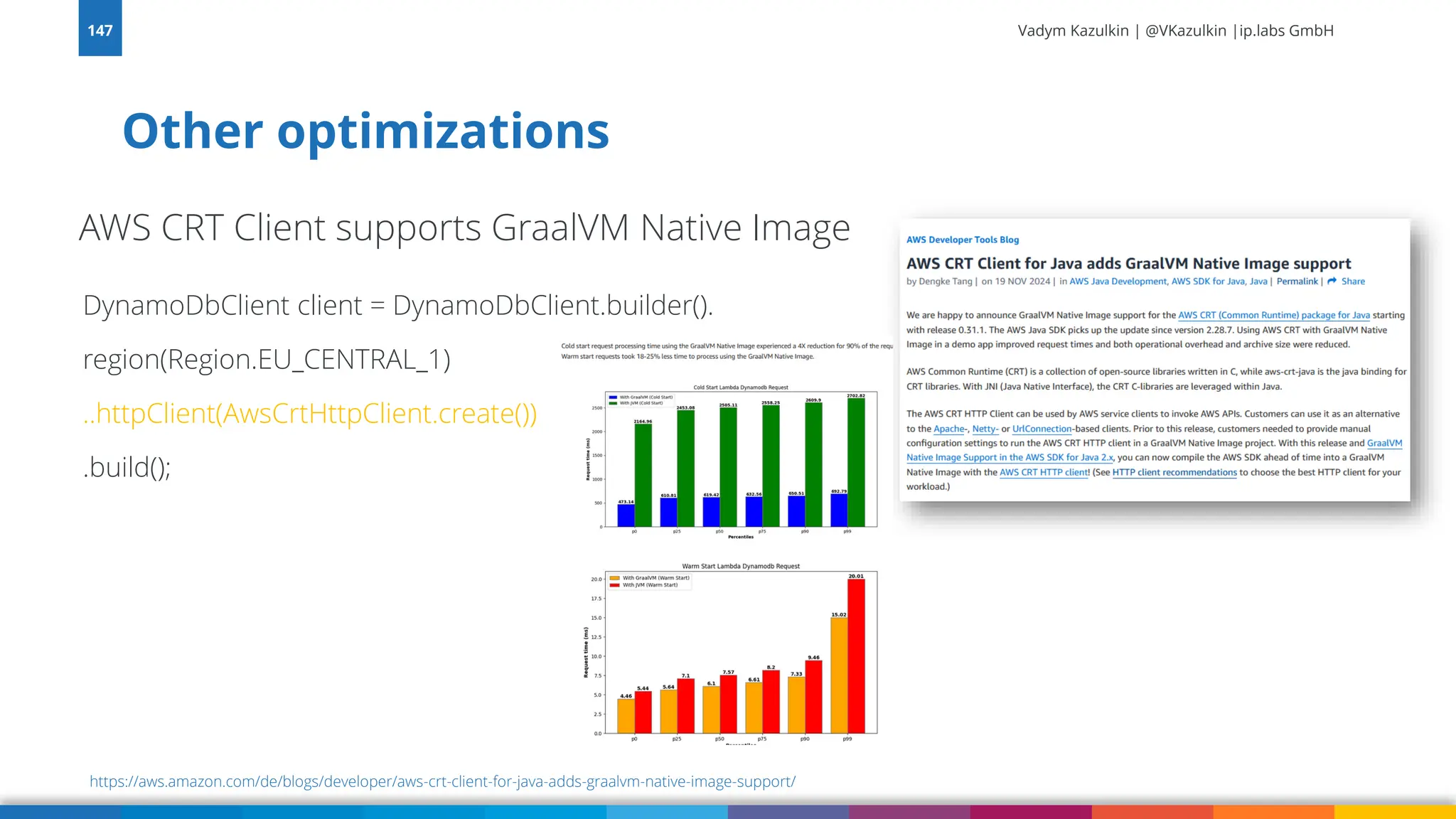The image size is (1456, 819).
Task: Open the aws.amazon.com blog URL at slide bottom
Action: [x=442, y=781]
